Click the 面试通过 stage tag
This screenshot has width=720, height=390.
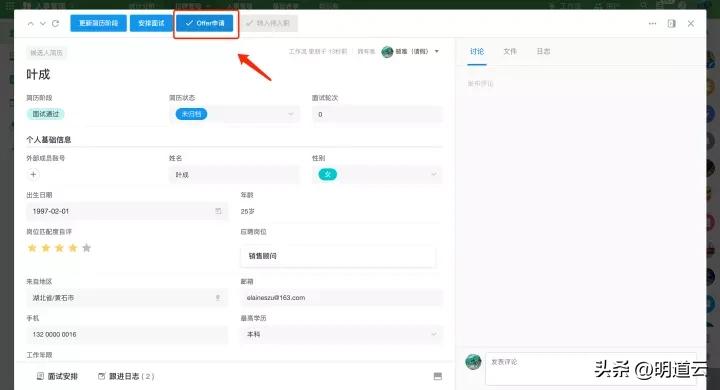pyautogui.click(x=45, y=114)
